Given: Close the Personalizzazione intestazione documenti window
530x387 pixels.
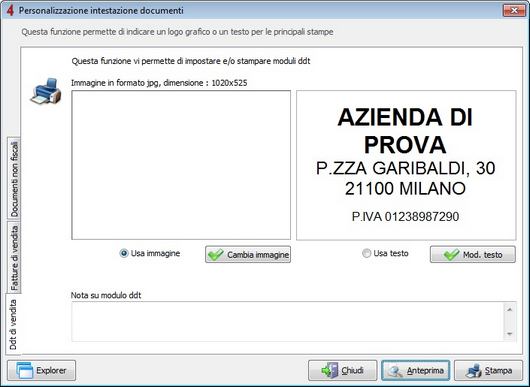Looking at the screenshot, I should click(514, 10).
